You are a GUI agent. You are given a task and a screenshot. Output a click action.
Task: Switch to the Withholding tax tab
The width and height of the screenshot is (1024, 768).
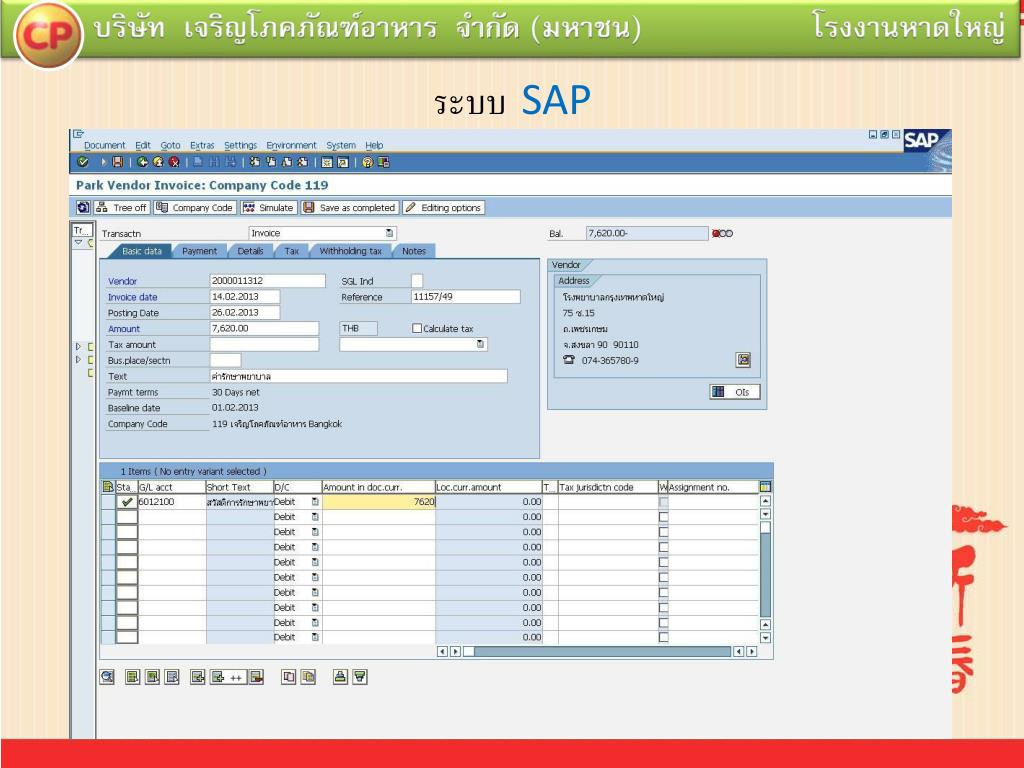(351, 251)
